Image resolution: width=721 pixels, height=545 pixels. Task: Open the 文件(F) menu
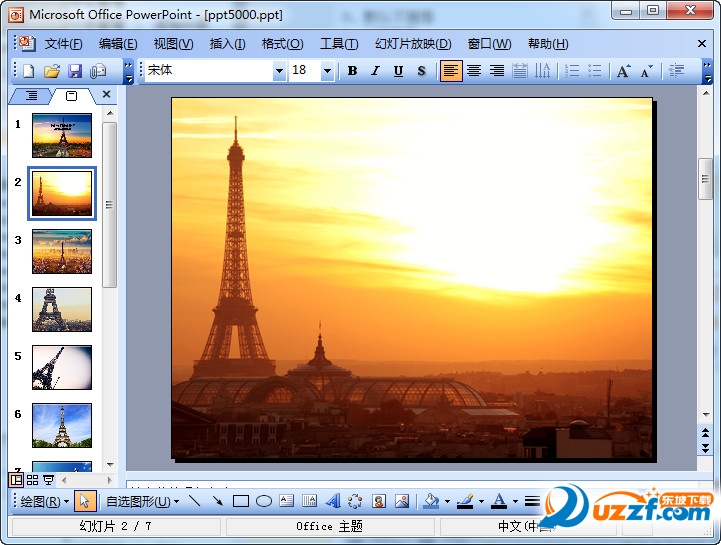[63, 44]
